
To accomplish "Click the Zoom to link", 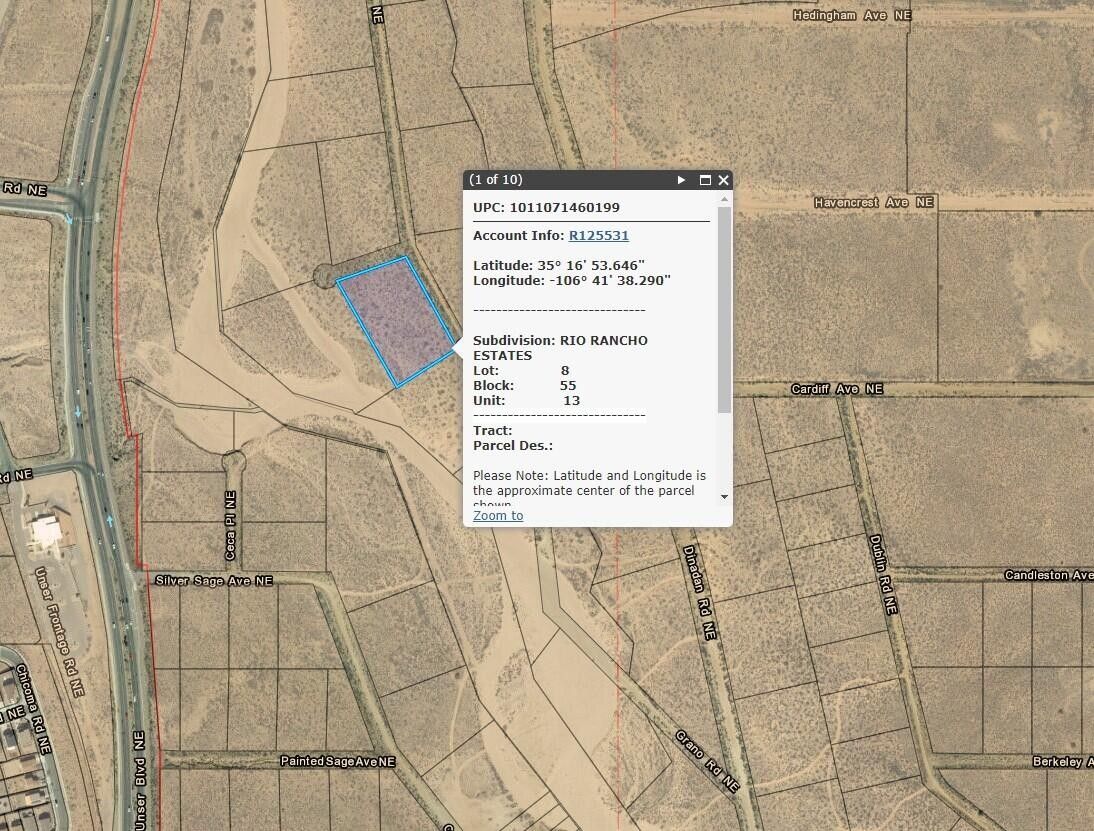I will point(498,516).
